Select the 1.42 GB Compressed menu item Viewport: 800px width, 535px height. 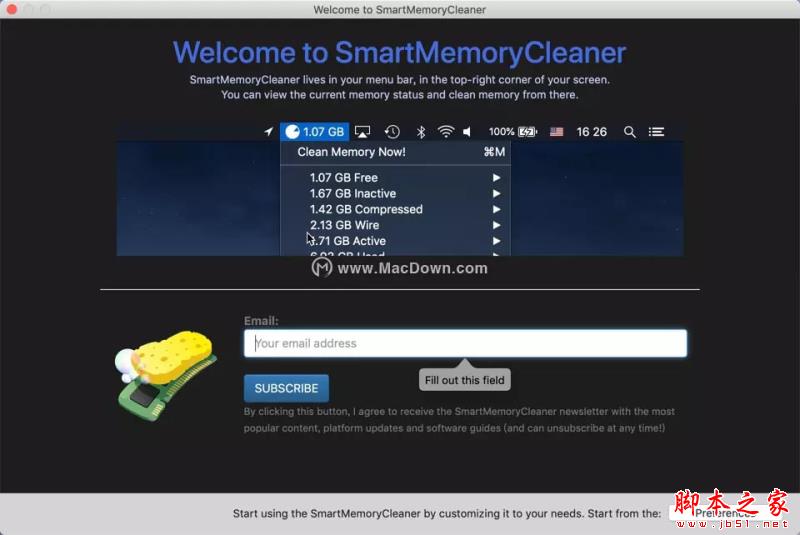coord(395,209)
